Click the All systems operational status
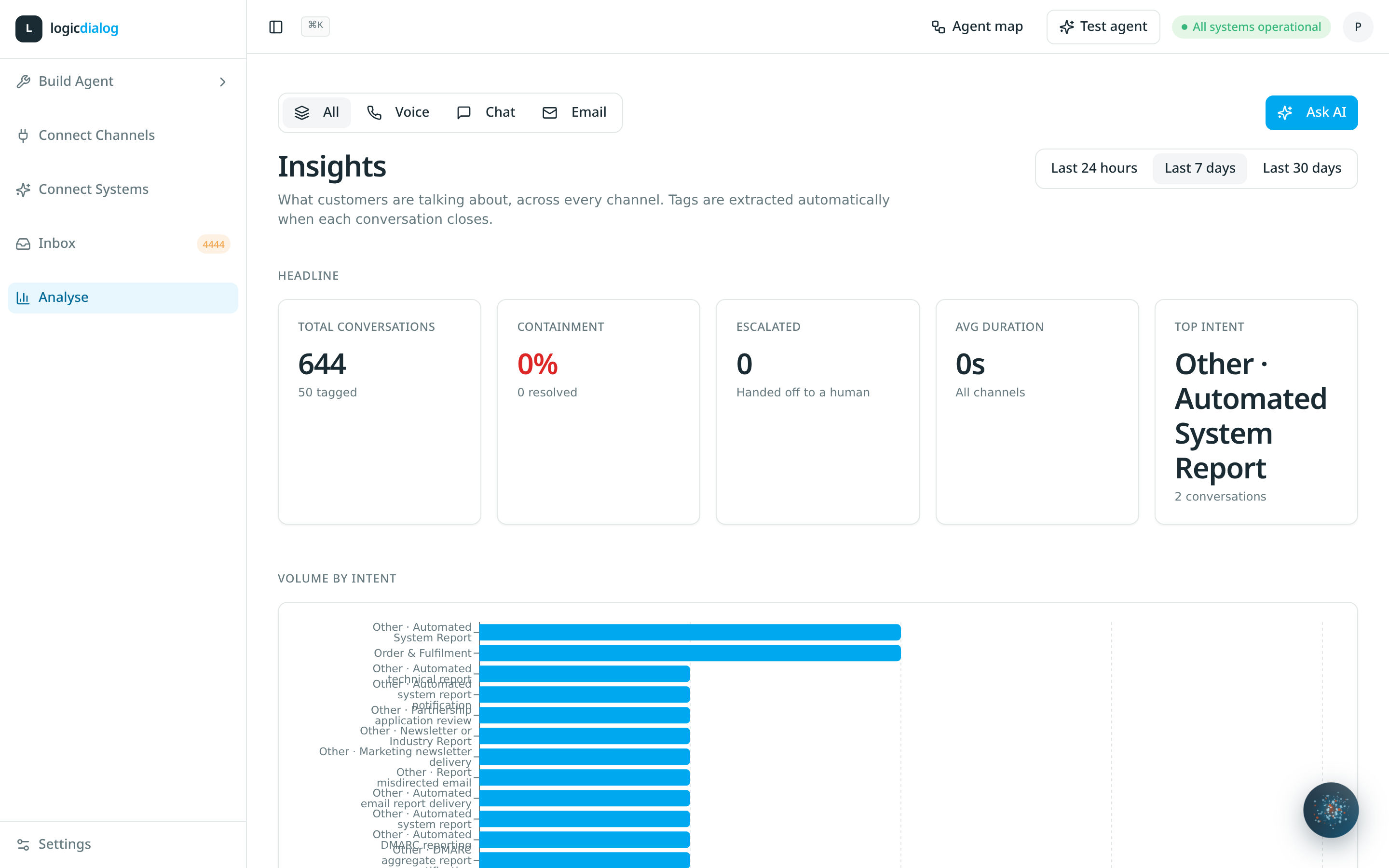Screen dimensions: 1389x868 1251,27
